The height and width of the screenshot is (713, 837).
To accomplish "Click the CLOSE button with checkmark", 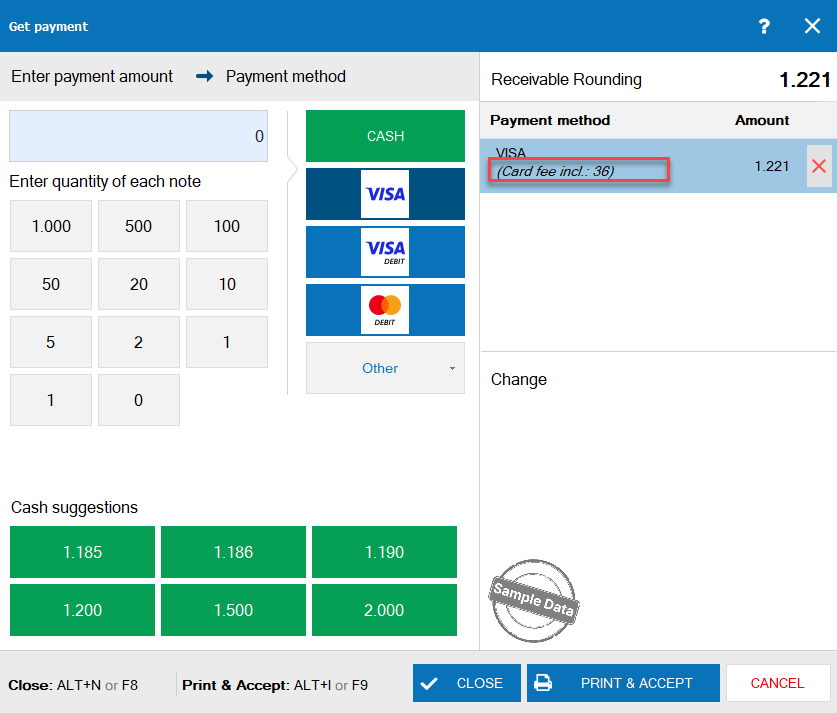I will coord(467,683).
